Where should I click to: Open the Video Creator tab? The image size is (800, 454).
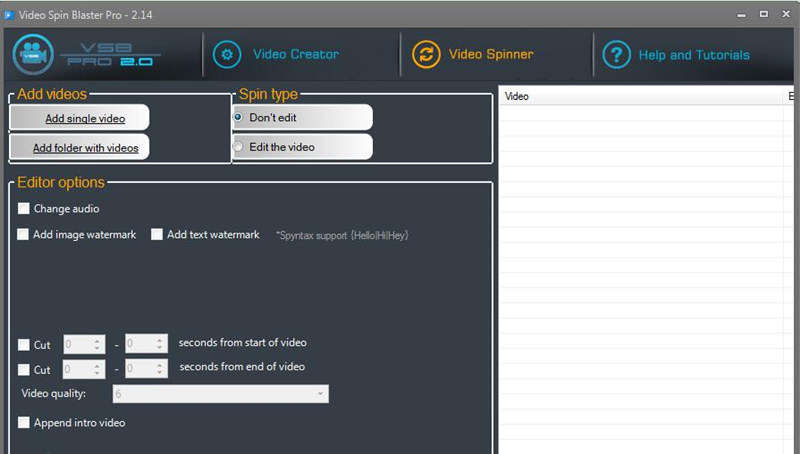pyautogui.click(x=296, y=54)
